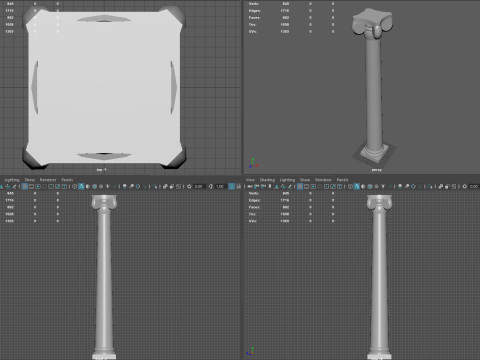Click camera attributes icon in bottom-right viewport toolbar
Image resolution: width=480 pixels, height=360 pixels.
point(263,187)
